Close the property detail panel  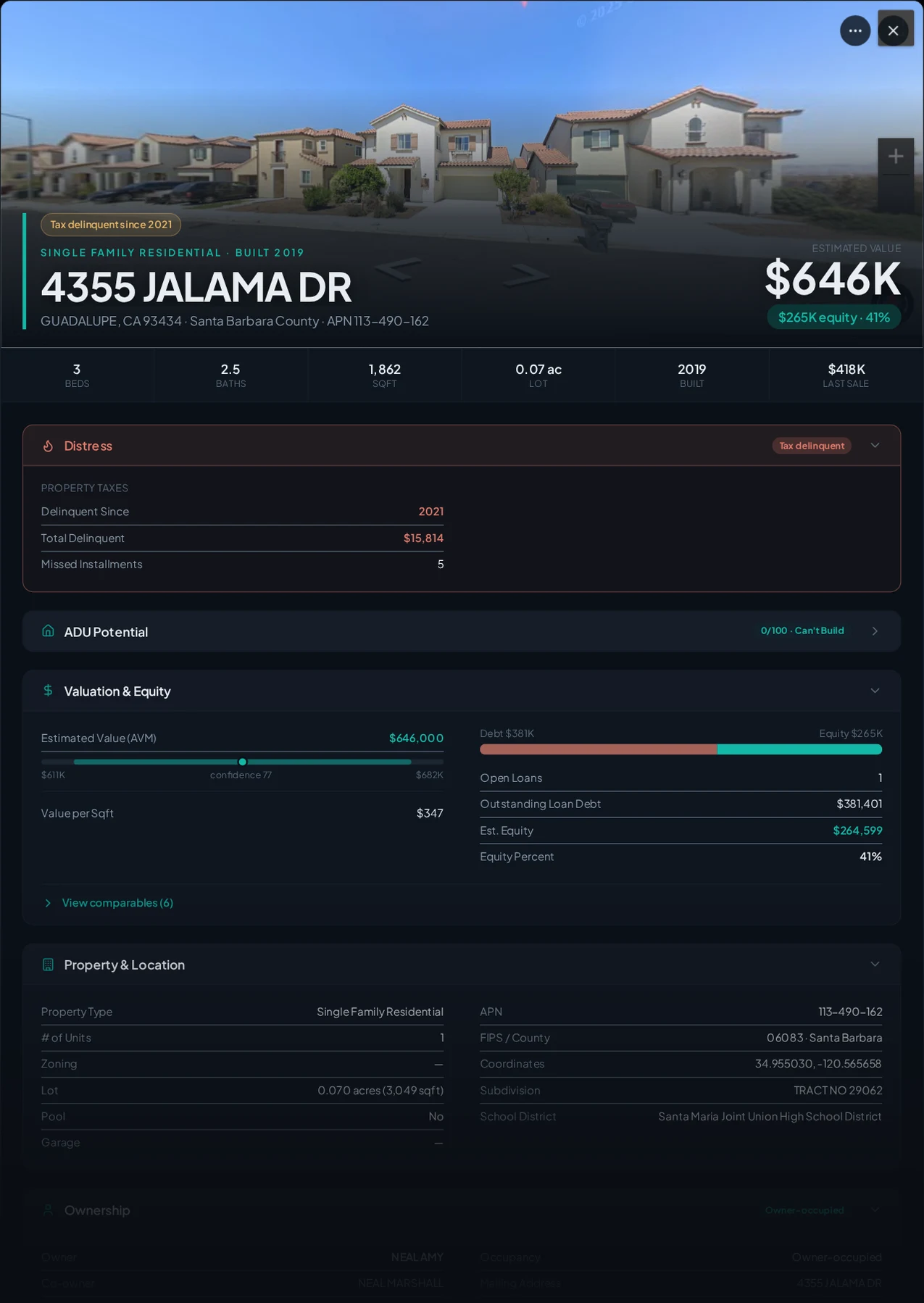894,30
